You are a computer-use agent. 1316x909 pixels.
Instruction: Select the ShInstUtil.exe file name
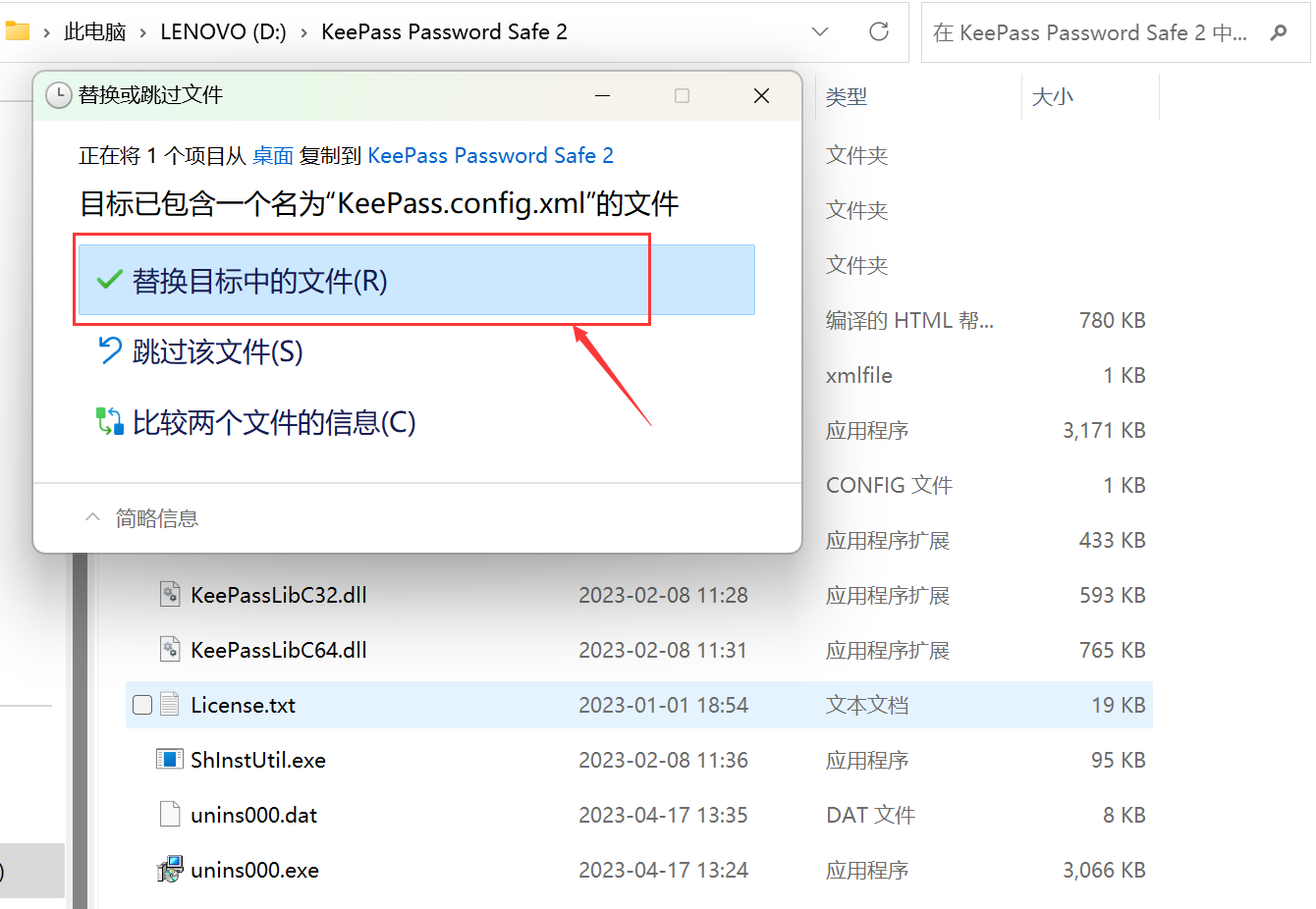pyautogui.click(x=258, y=760)
